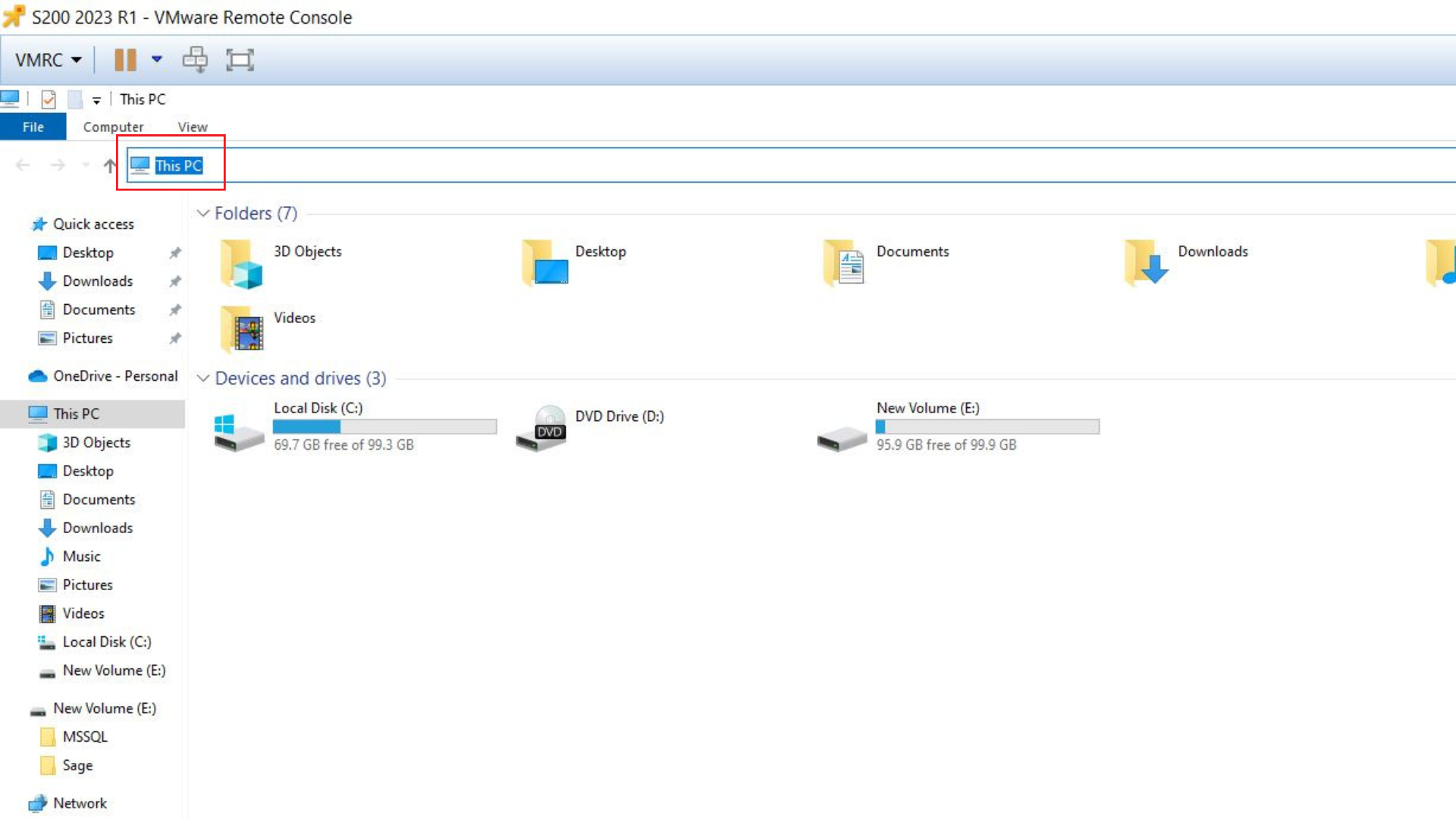Select This PC in navigation pane
Viewport: 1456px width, 819px height.
coord(93,414)
